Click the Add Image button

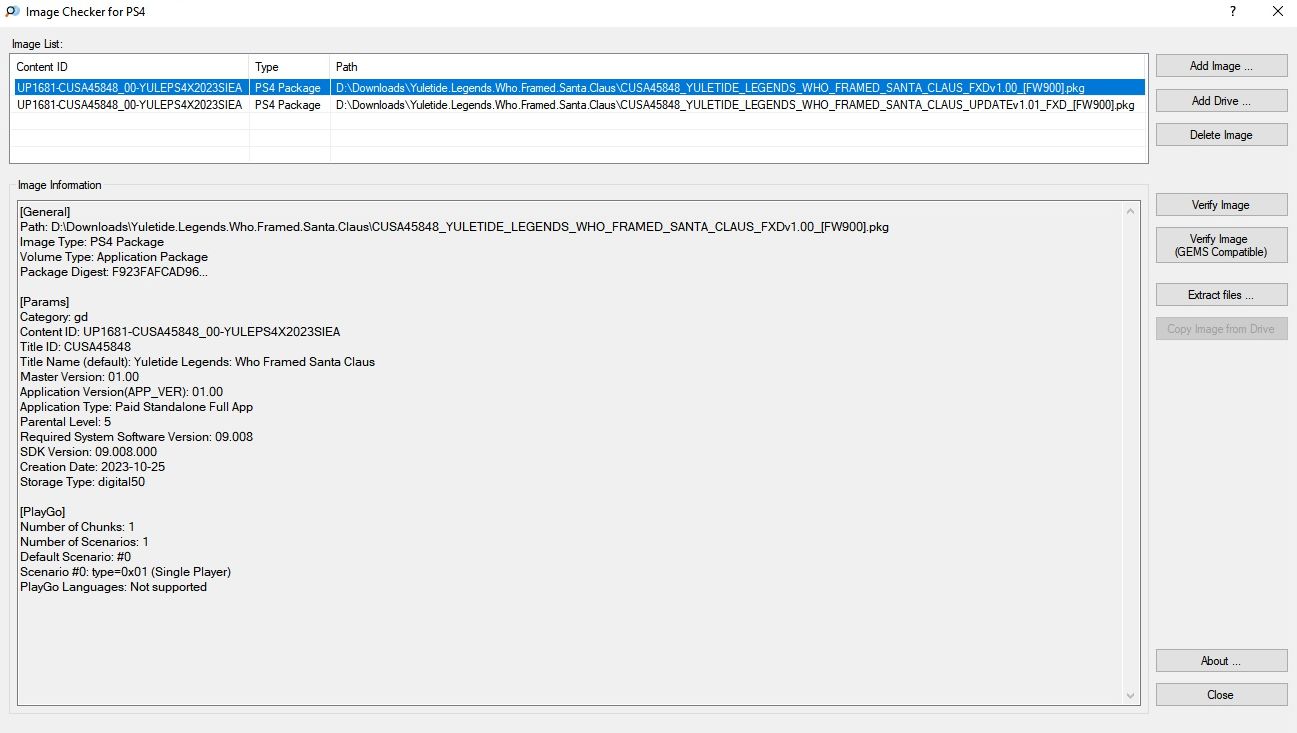coord(1221,66)
